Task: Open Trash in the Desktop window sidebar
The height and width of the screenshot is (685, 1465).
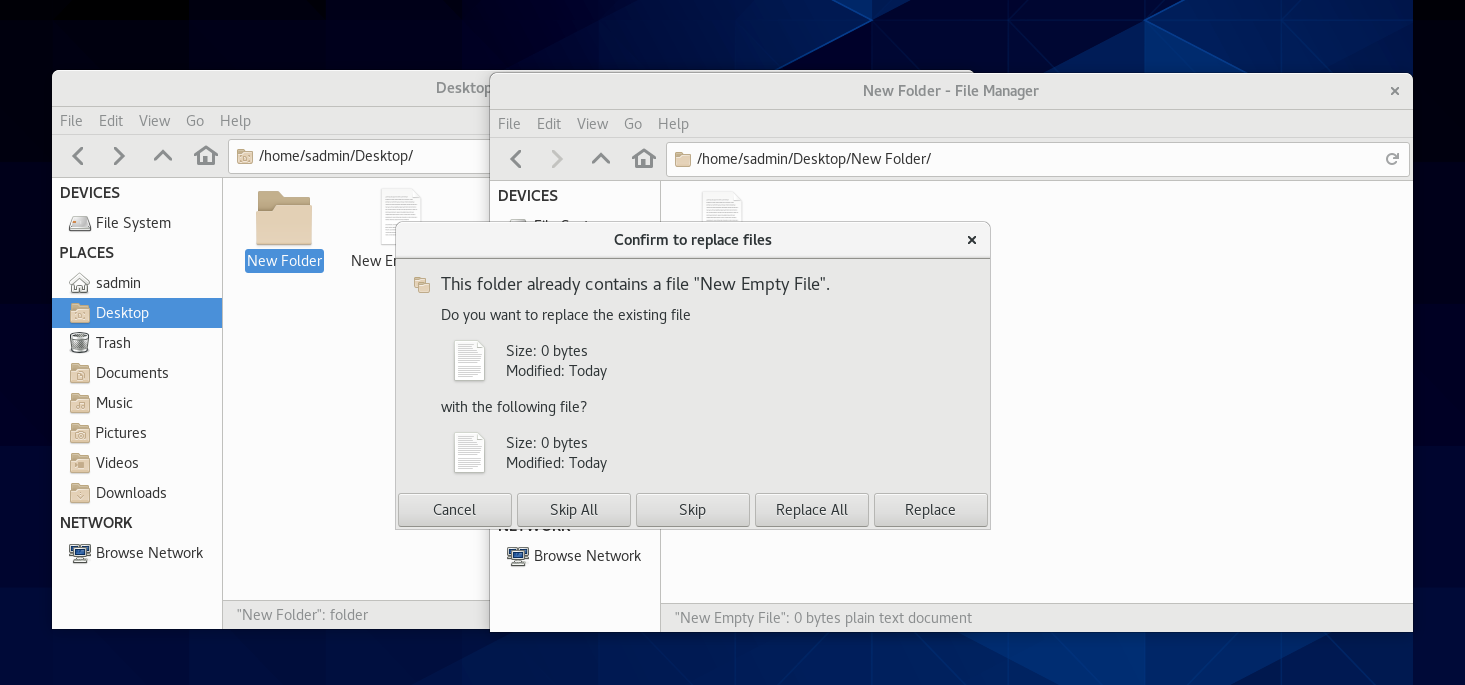Action: click(113, 343)
